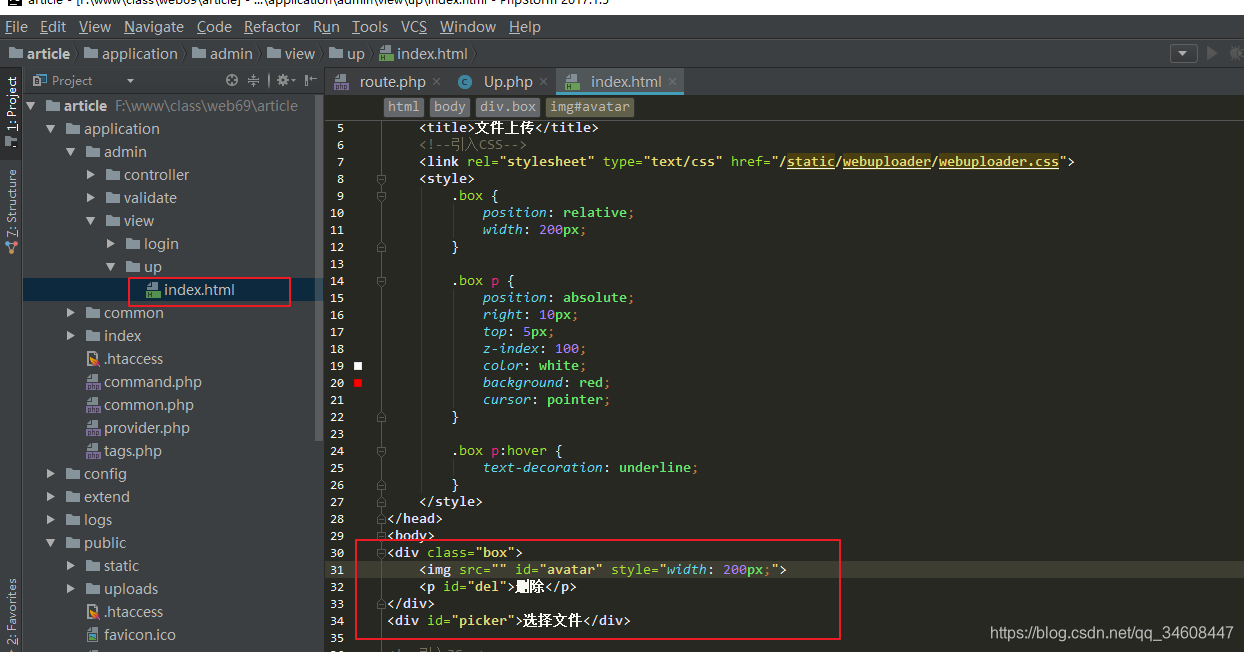Viewport: 1244px width, 652px height.
Task: Expand the uploads folder arrow
Action: [71, 589]
